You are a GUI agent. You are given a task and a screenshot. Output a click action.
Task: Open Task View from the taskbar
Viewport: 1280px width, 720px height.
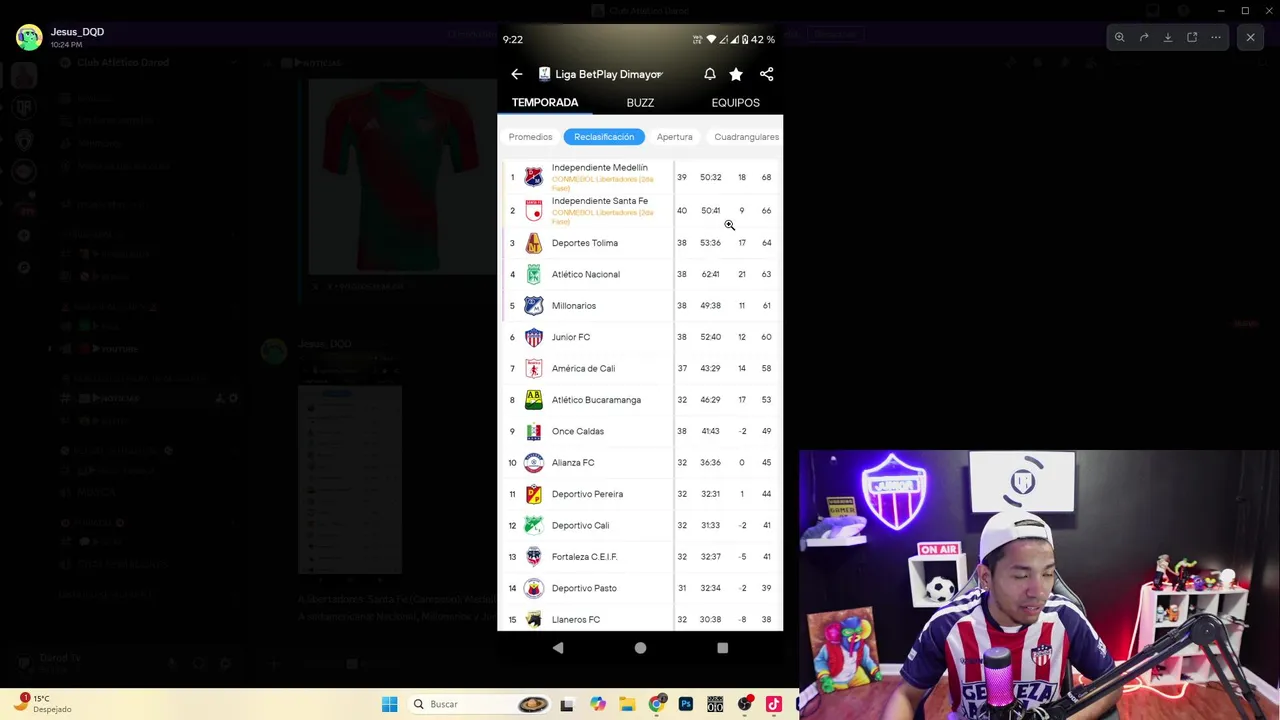[567, 704]
